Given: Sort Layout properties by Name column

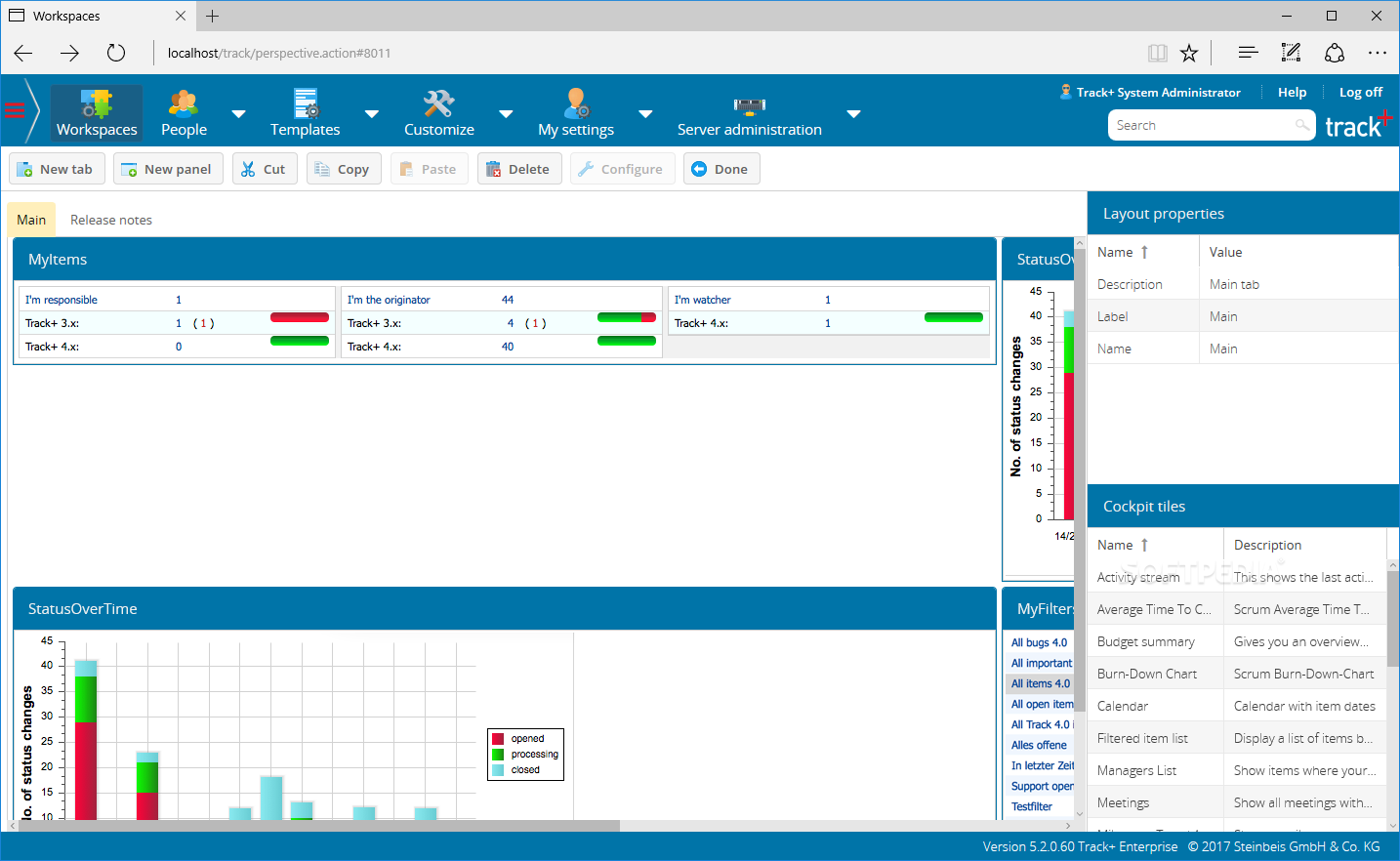Looking at the screenshot, I should 1143,252.
